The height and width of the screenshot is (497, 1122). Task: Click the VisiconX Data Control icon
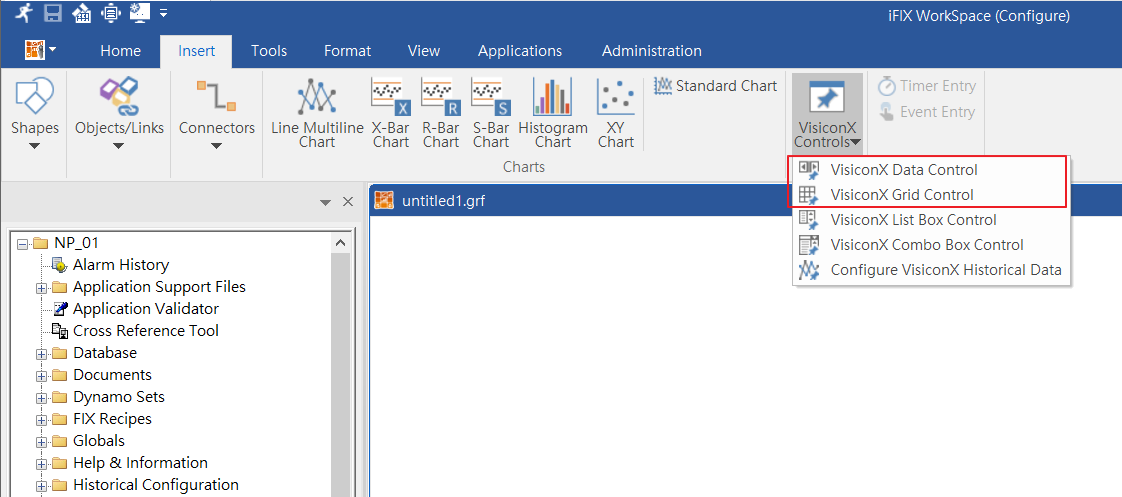point(809,170)
